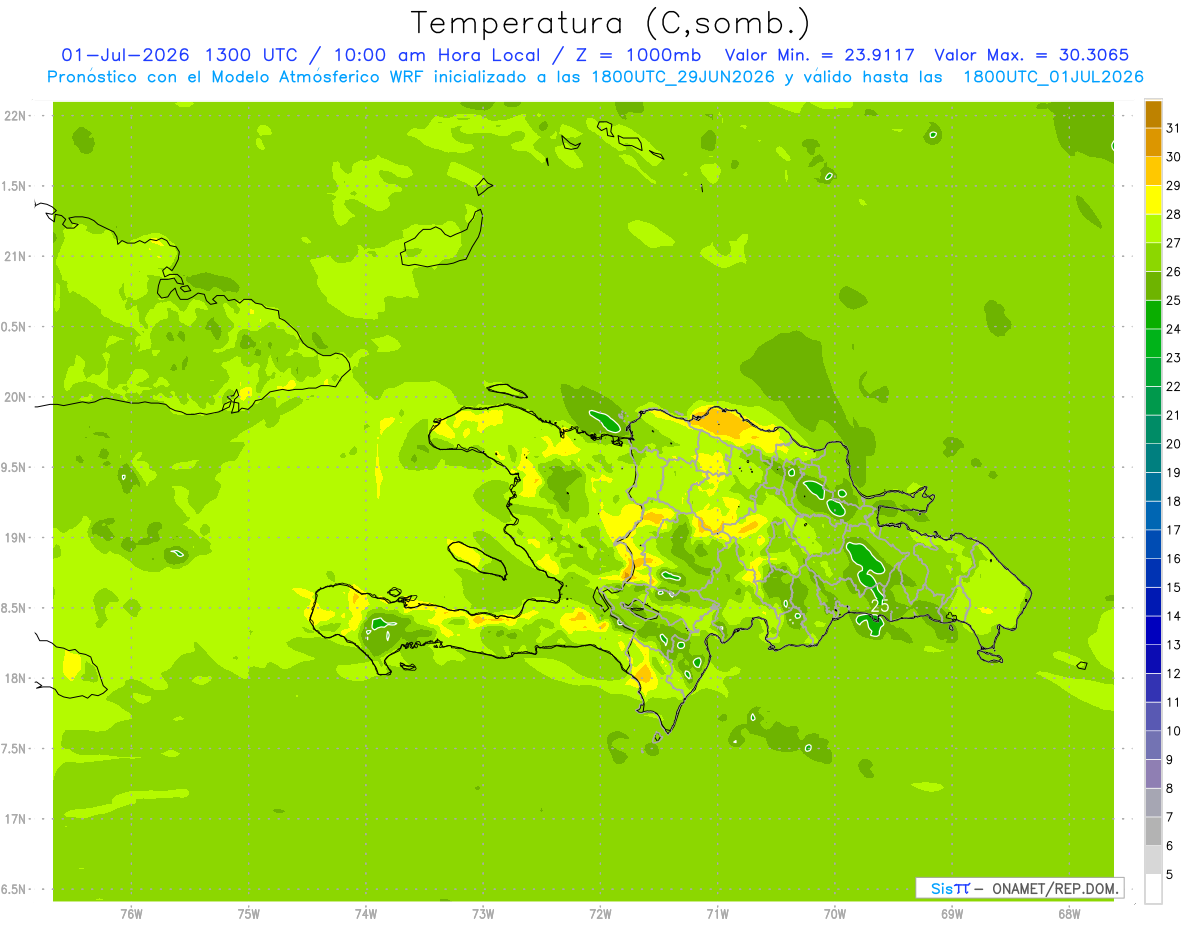Click the "74W" longitude axis label
The image size is (1200, 927).
point(366,914)
